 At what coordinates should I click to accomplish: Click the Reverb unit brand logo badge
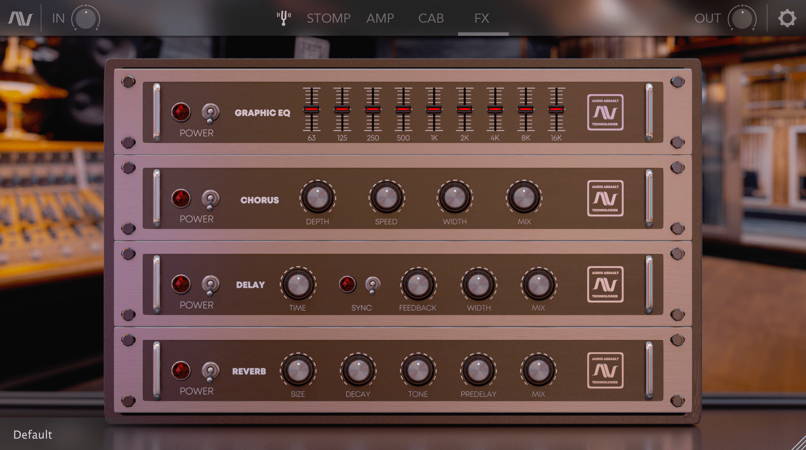click(605, 370)
